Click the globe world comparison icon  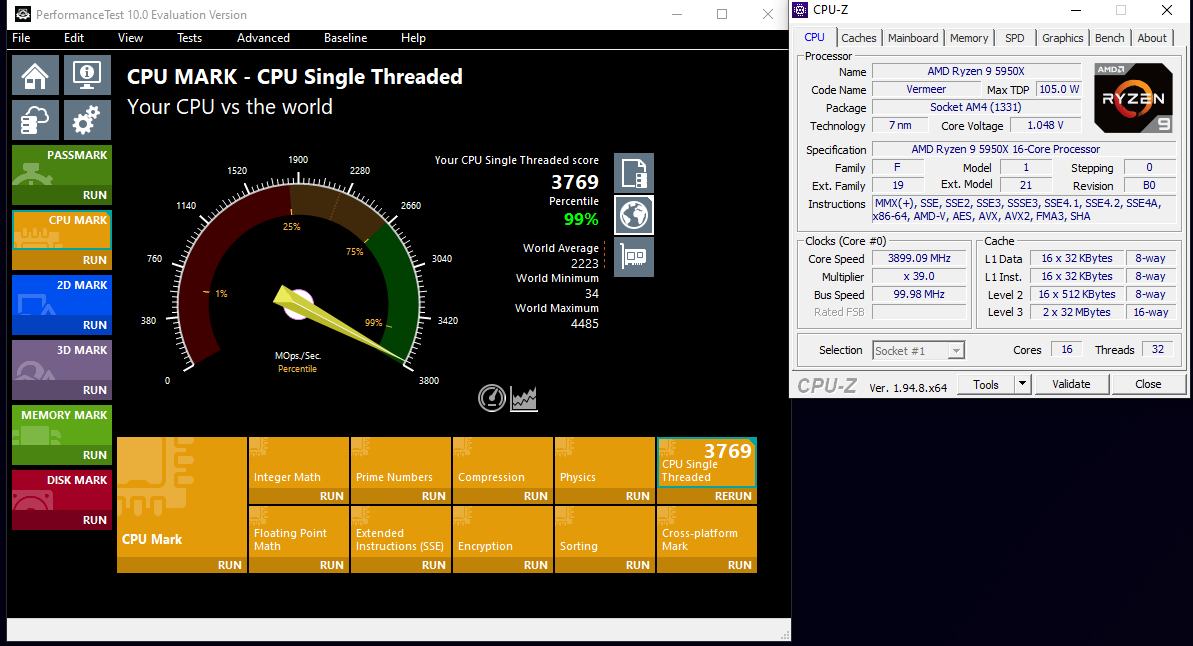click(634, 215)
